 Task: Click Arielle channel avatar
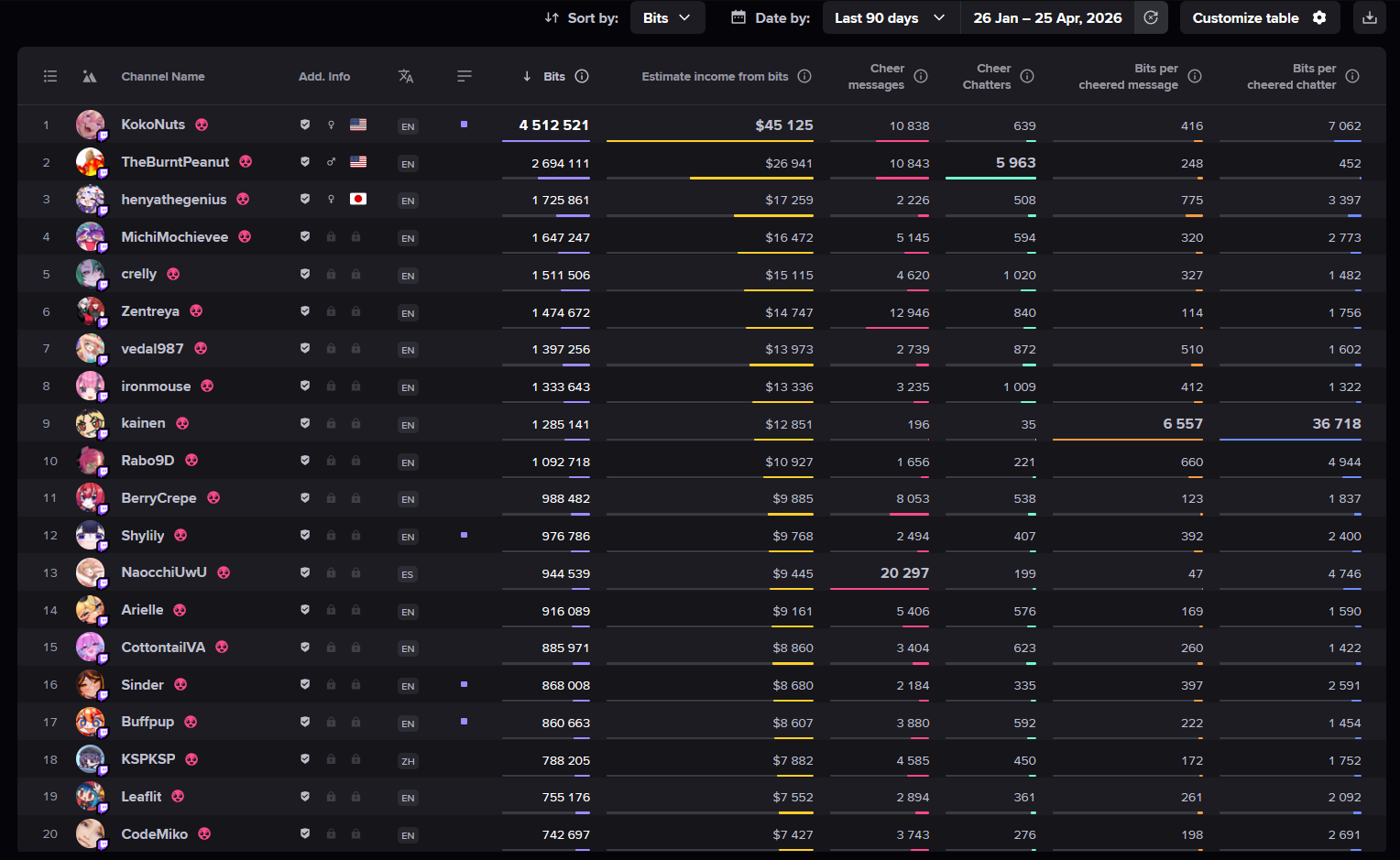point(90,609)
